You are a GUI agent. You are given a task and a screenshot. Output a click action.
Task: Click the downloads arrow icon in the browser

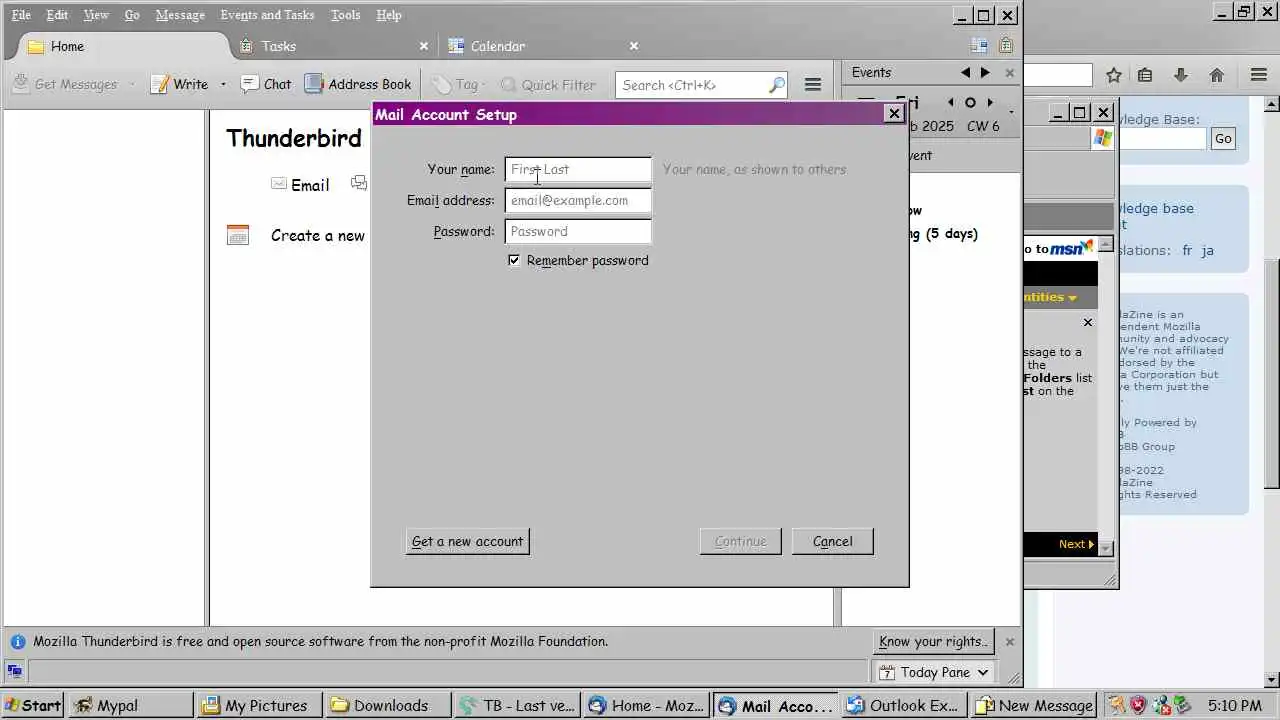(1181, 75)
